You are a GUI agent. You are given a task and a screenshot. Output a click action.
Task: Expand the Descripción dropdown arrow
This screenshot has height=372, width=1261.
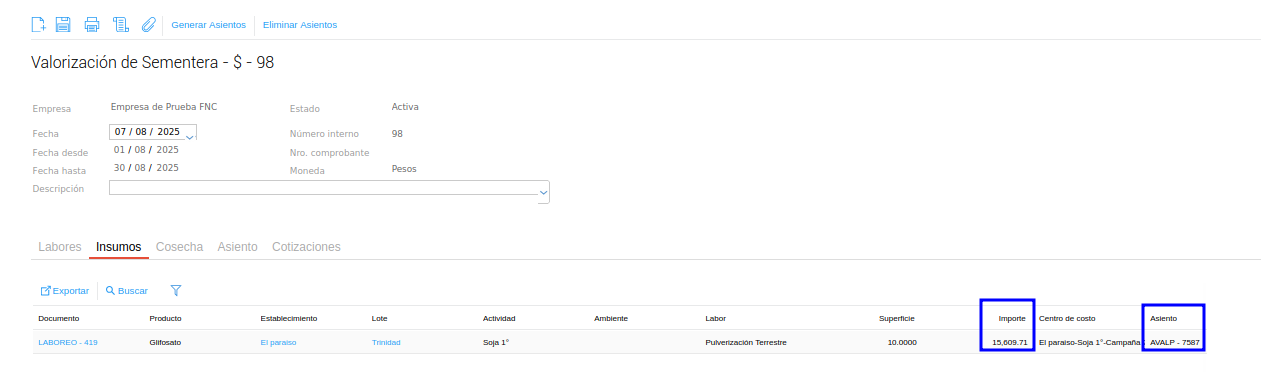click(544, 191)
